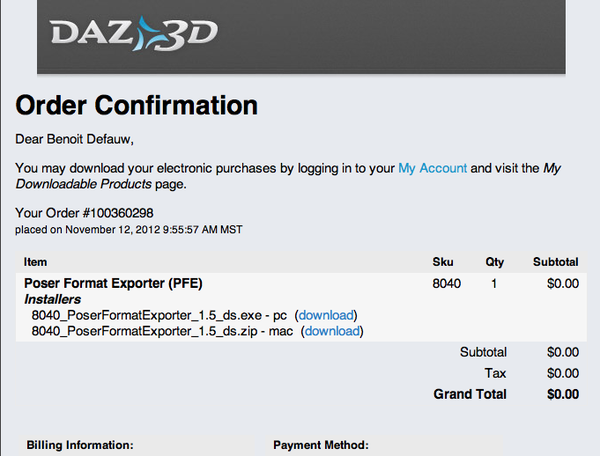This screenshot has width=600, height=456.
Task: Open the My Account link
Action: [432, 169]
